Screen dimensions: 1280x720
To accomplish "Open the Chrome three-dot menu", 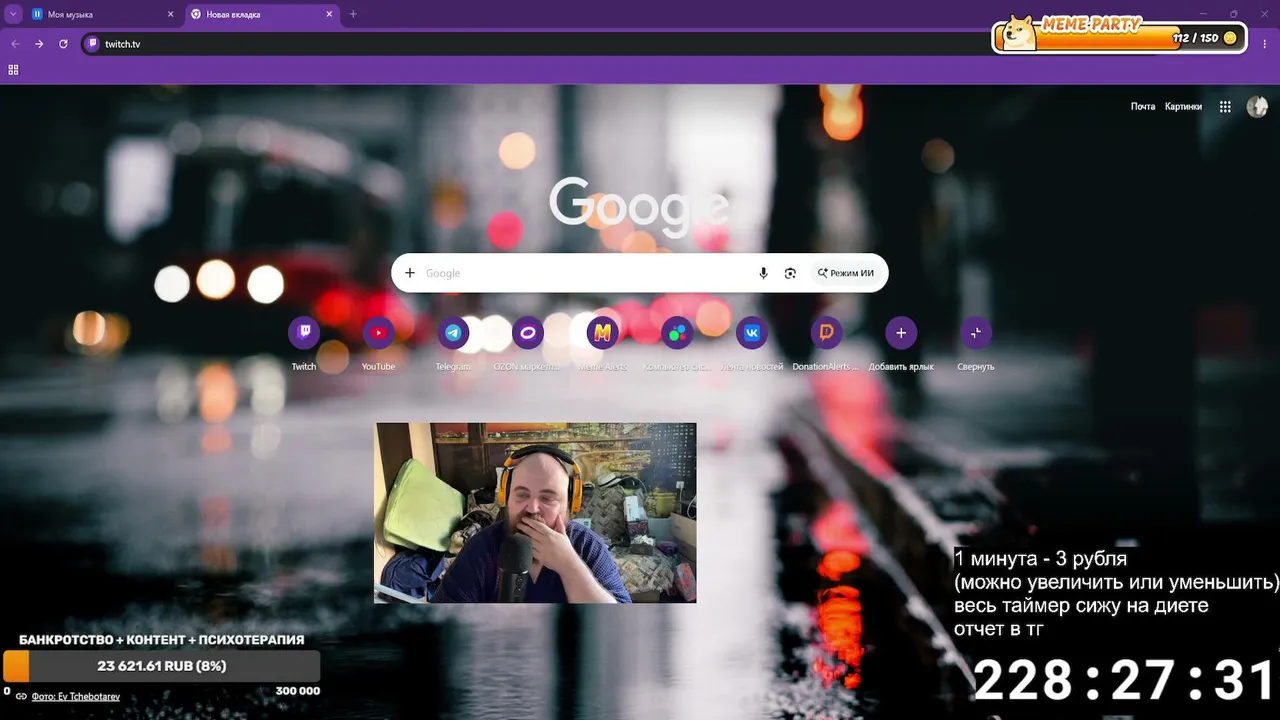I will (1265, 44).
